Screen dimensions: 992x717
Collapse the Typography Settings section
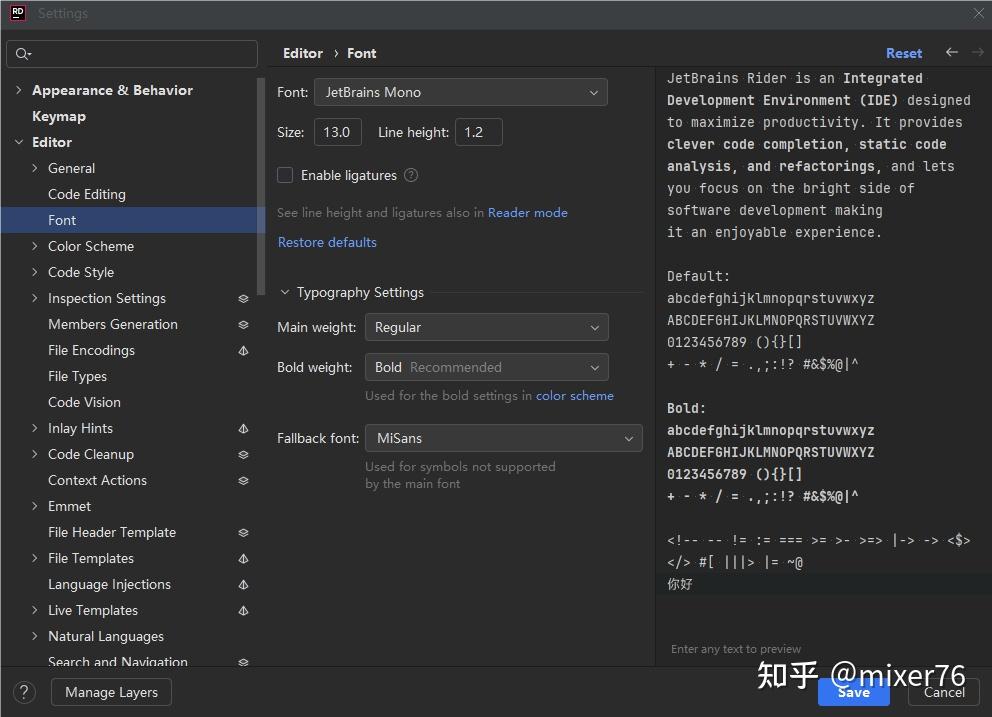pos(285,292)
